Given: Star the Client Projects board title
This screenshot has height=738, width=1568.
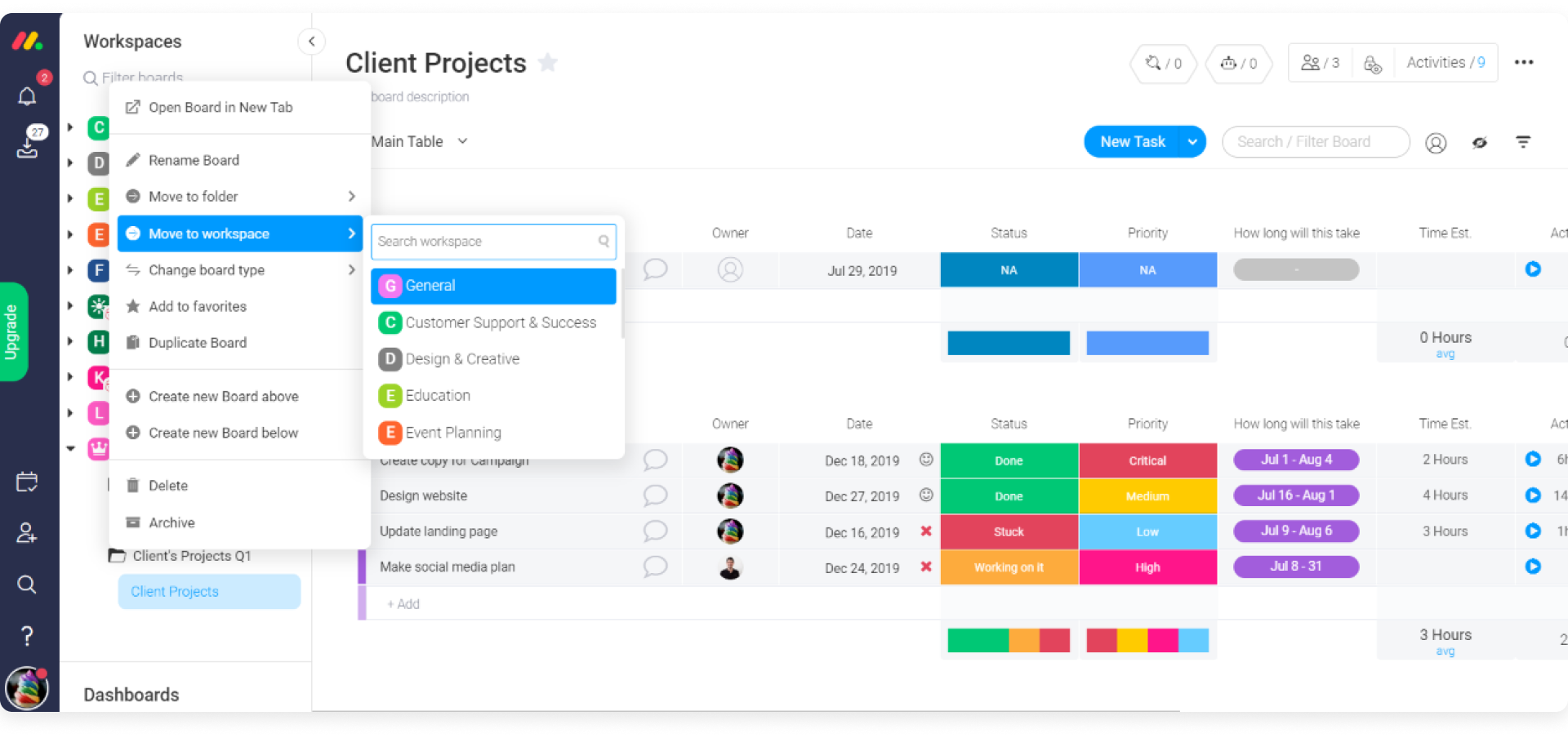Looking at the screenshot, I should [548, 62].
